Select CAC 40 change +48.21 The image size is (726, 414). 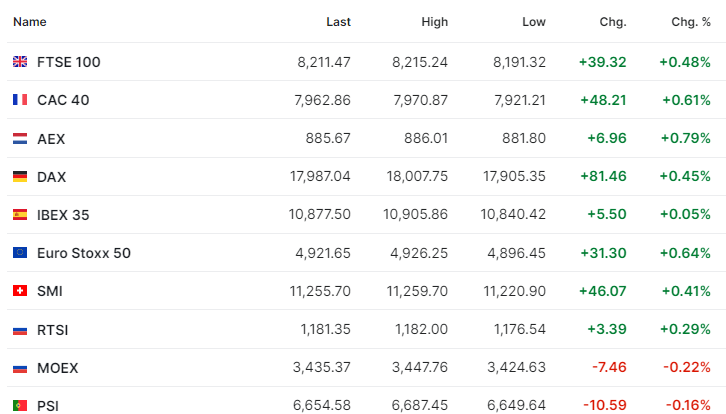pyautogui.click(x=603, y=100)
